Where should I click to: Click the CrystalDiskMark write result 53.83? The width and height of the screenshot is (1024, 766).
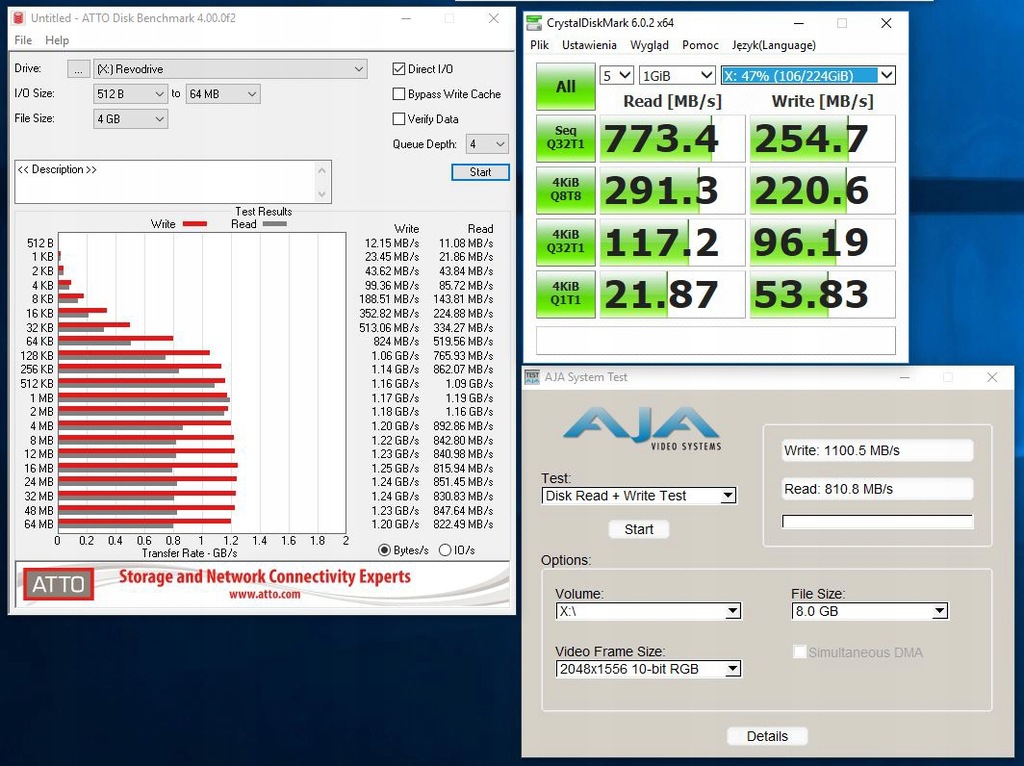tap(822, 295)
